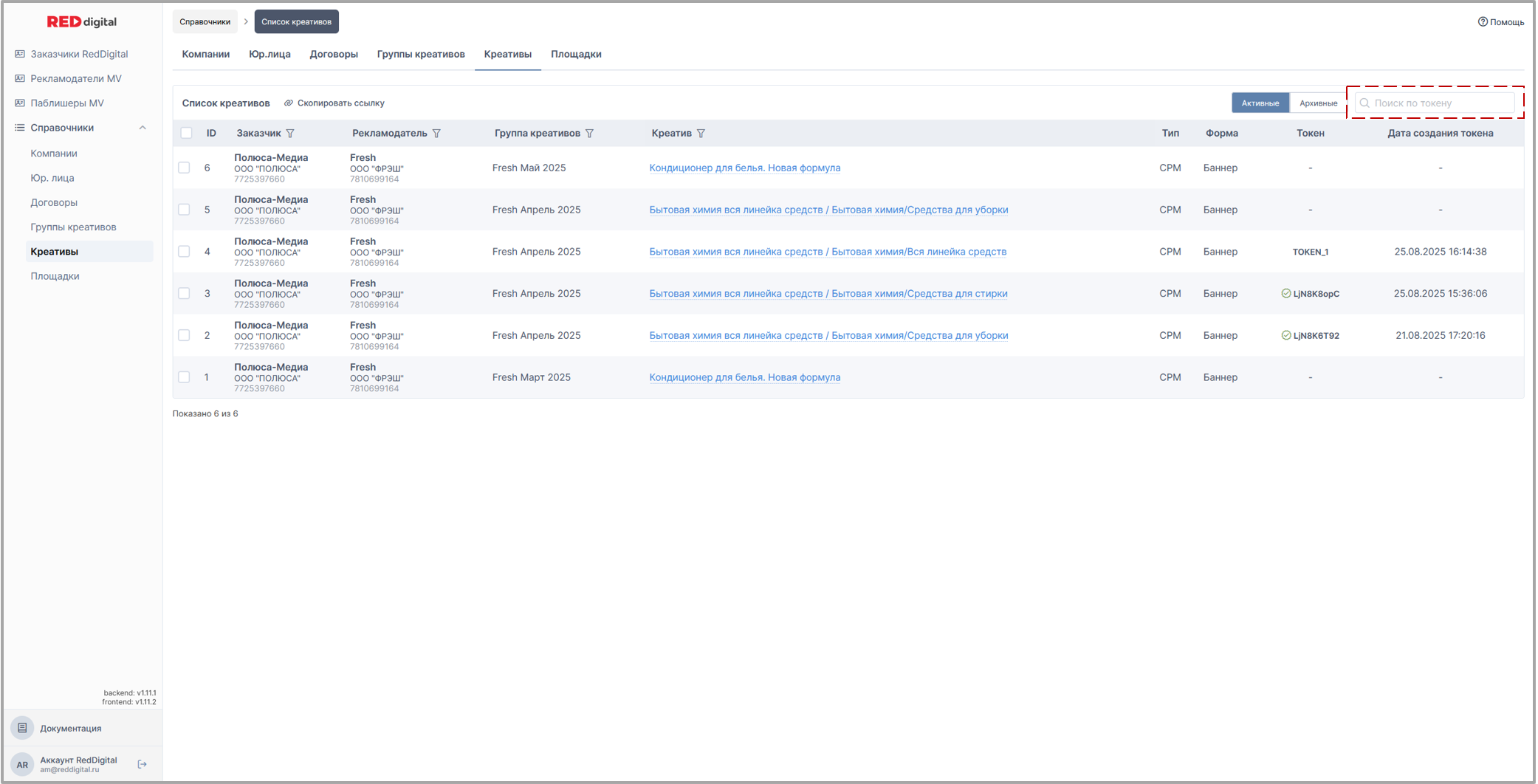
Task: Open the Заказчик column filter icon
Action: [x=290, y=134]
